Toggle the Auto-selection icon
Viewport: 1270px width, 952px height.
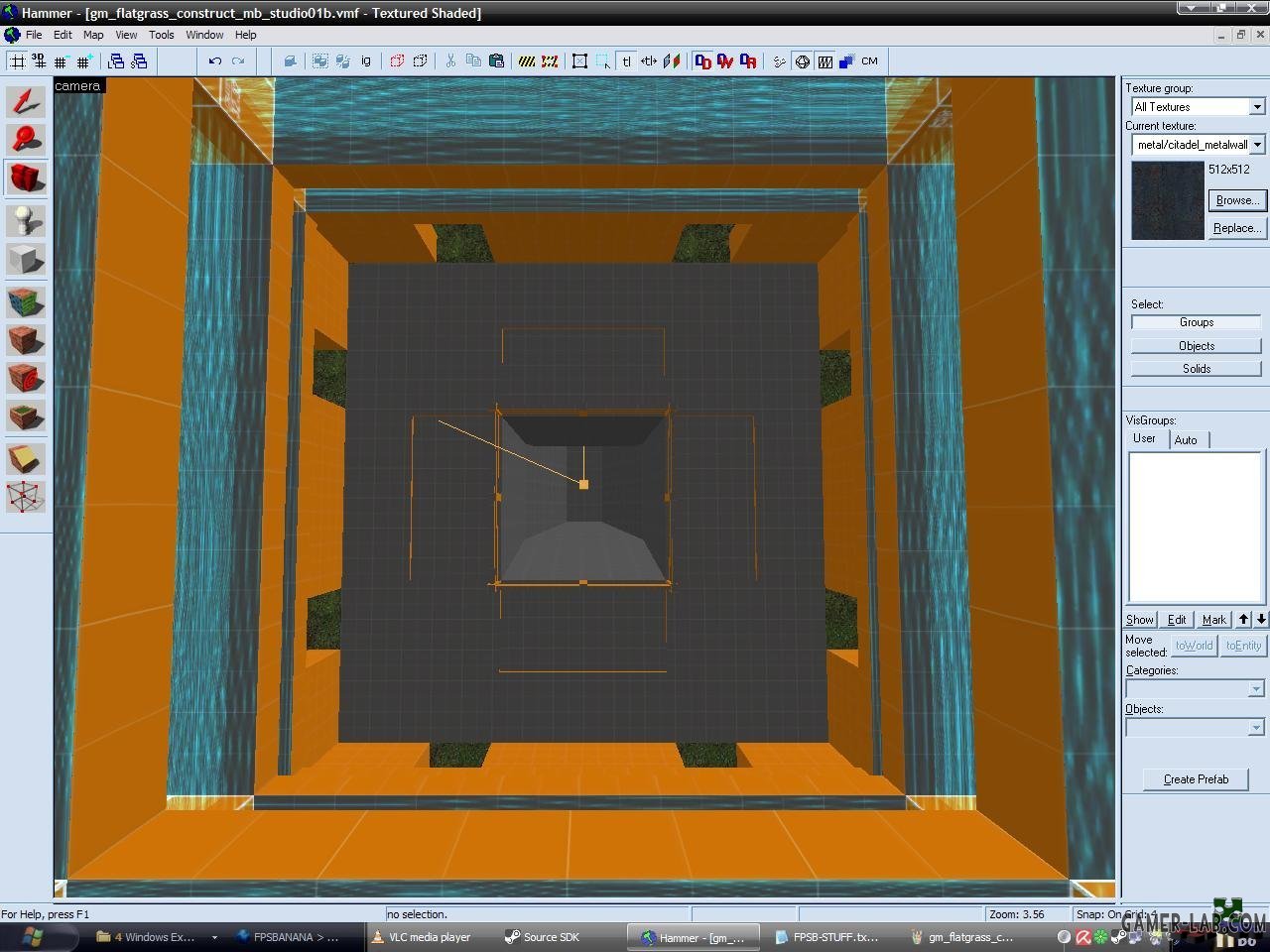603,61
